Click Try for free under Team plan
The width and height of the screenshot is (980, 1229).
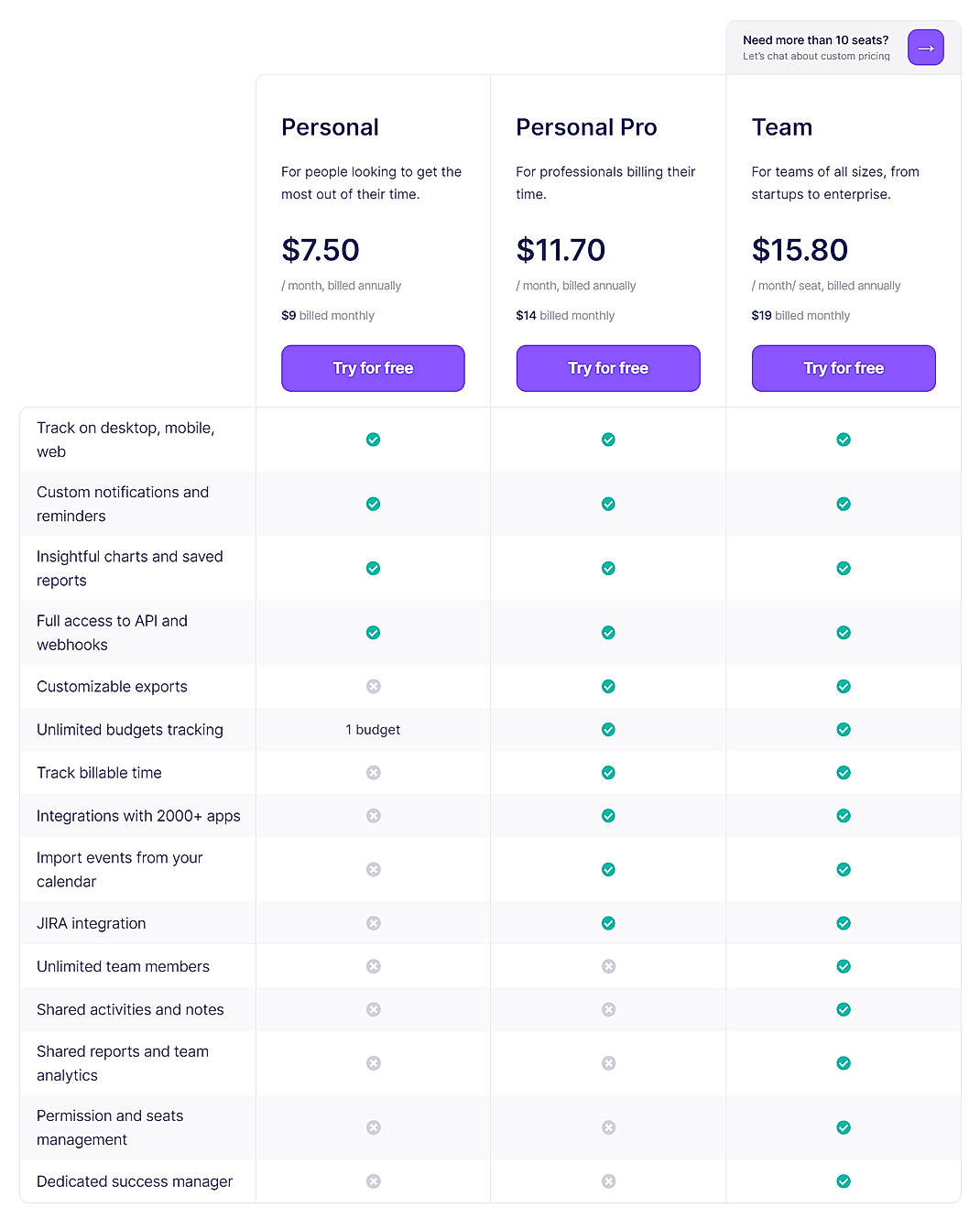843,368
